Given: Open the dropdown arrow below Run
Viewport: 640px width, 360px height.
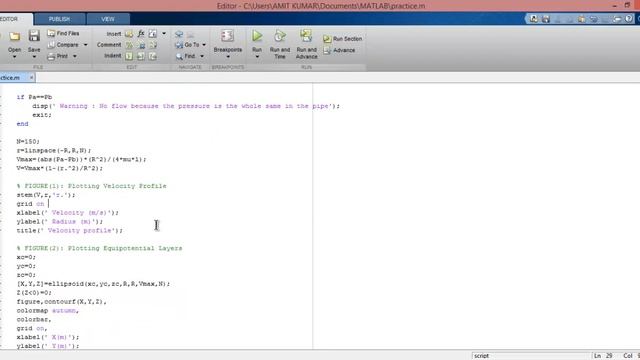Looking at the screenshot, I should click(257, 57).
